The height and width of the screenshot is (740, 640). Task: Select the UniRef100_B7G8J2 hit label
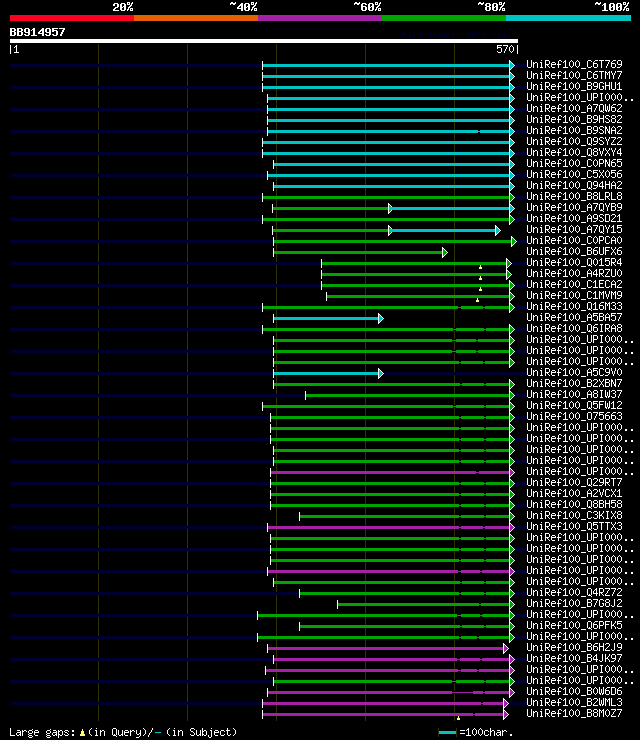coord(574,604)
